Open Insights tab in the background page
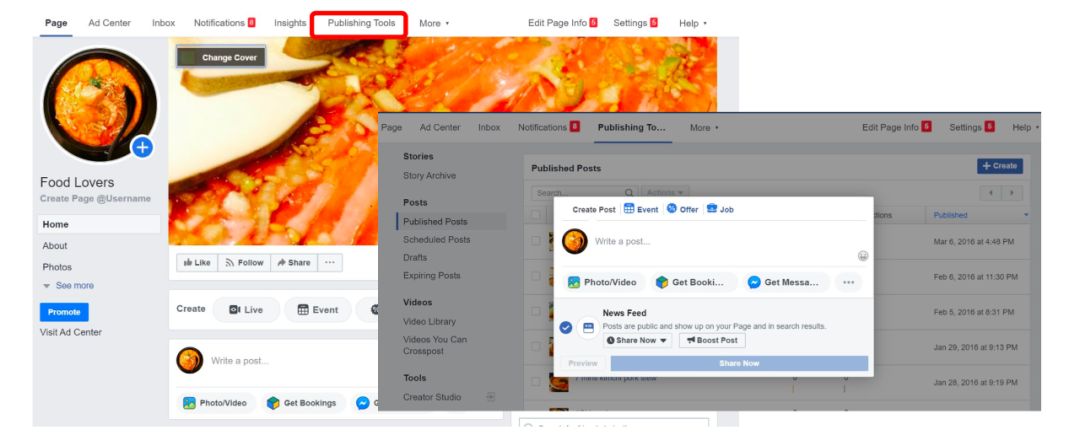This screenshot has width=1080, height=446. (x=290, y=23)
